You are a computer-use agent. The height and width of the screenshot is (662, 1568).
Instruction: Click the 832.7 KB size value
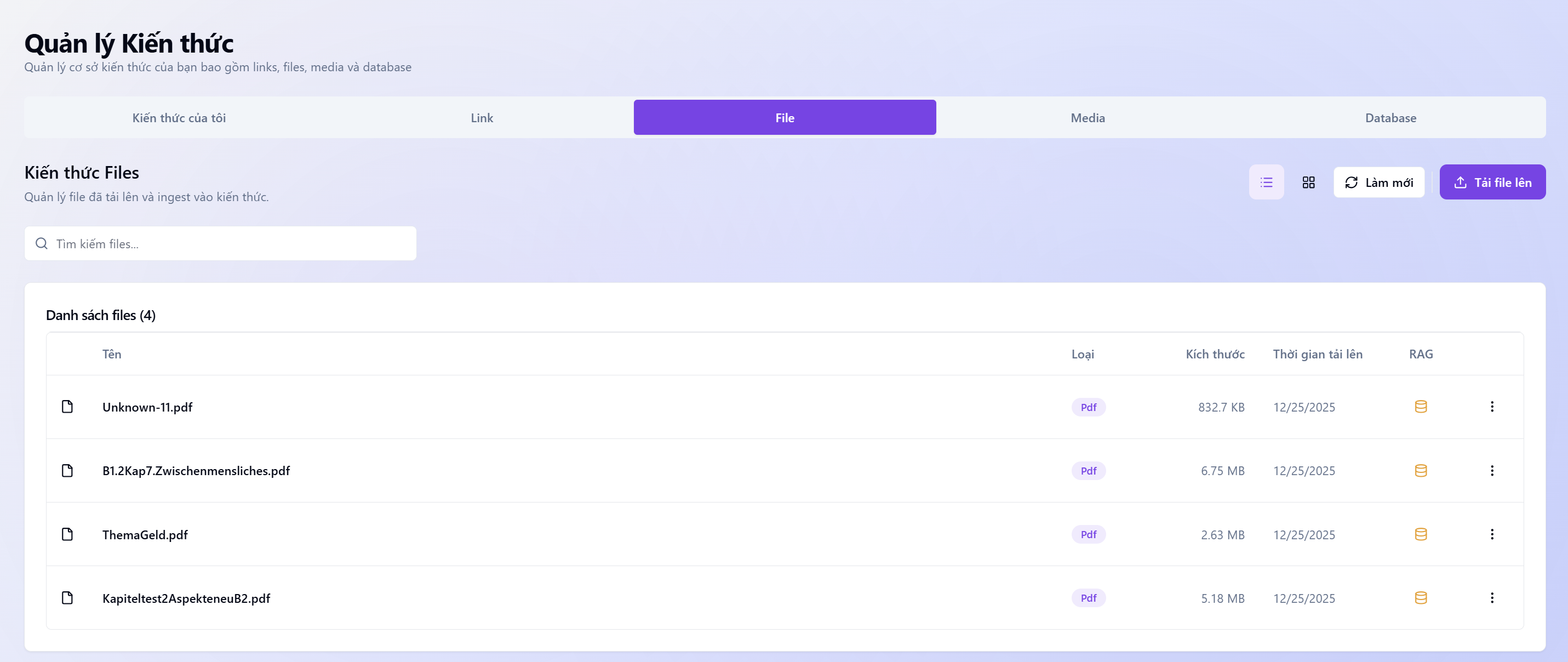[1221, 407]
